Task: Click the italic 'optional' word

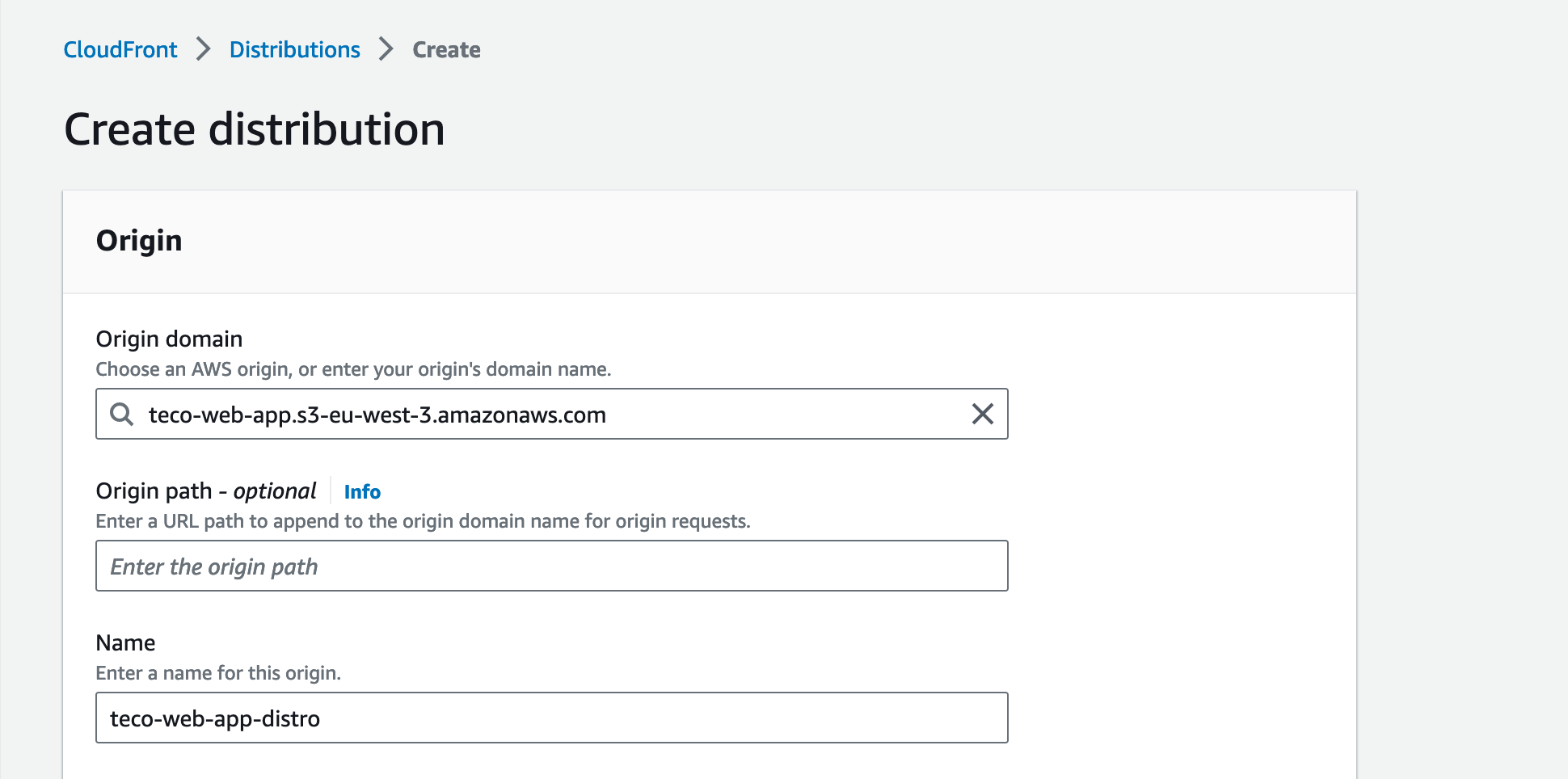Action: coord(275,491)
